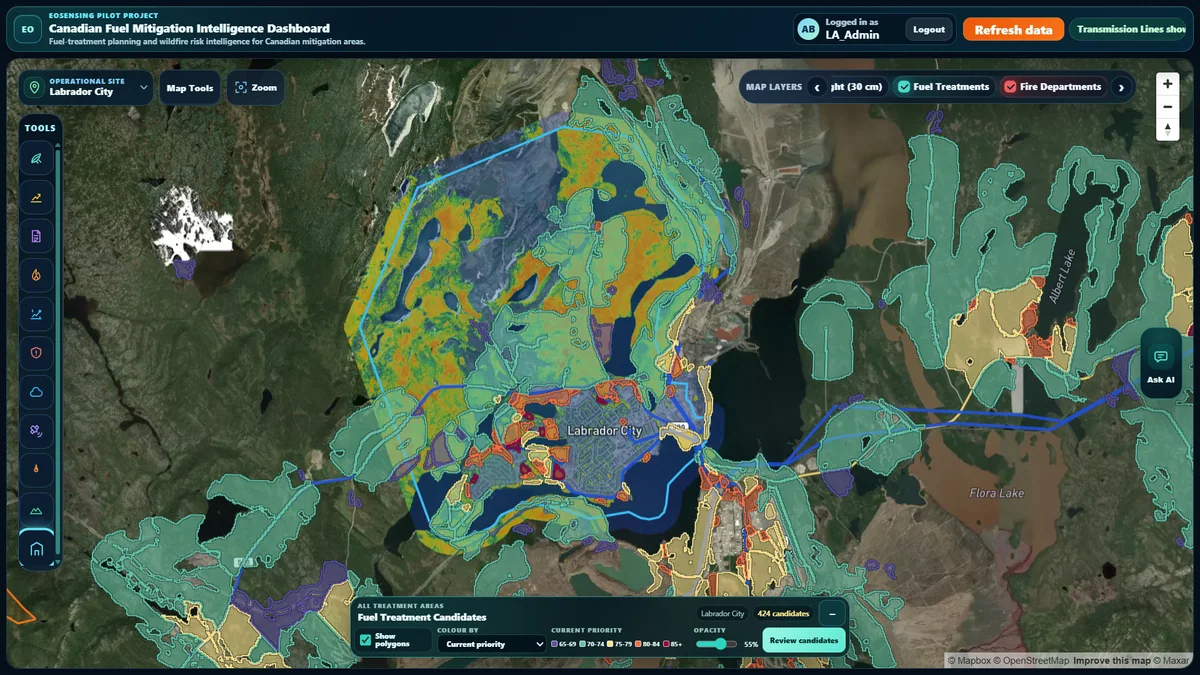Image resolution: width=1200 pixels, height=675 pixels.
Task: Click the Flora Lake map label
Action: pos(997,493)
